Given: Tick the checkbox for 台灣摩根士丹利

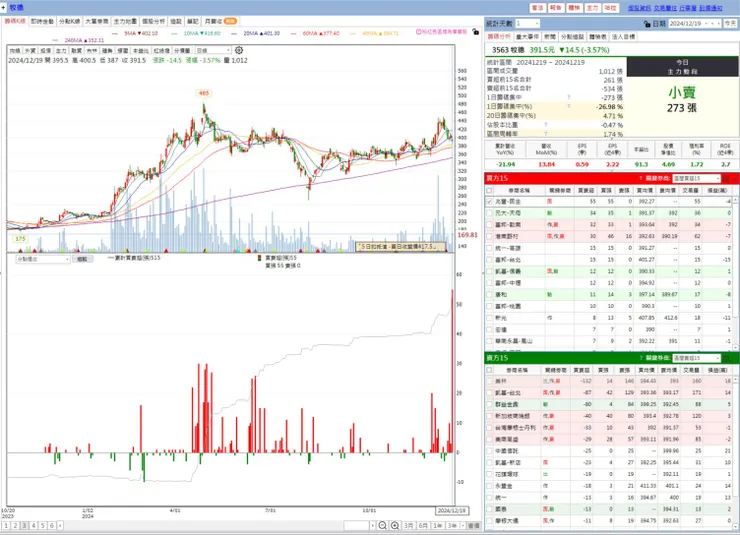Looking at the screenshot, I should pos(489,428).
